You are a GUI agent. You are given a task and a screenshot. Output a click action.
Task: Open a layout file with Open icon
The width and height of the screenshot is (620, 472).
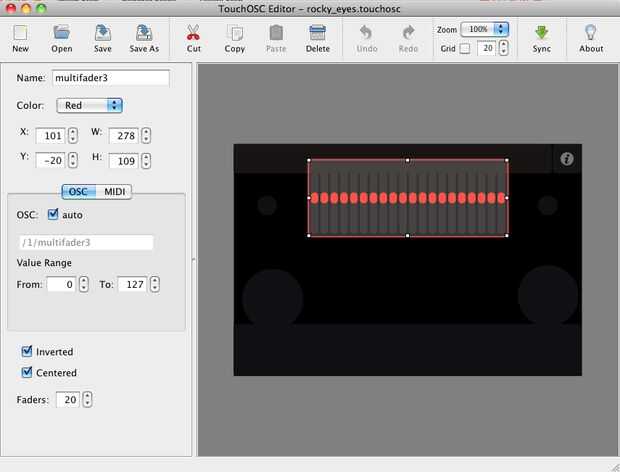coord(62,32)
